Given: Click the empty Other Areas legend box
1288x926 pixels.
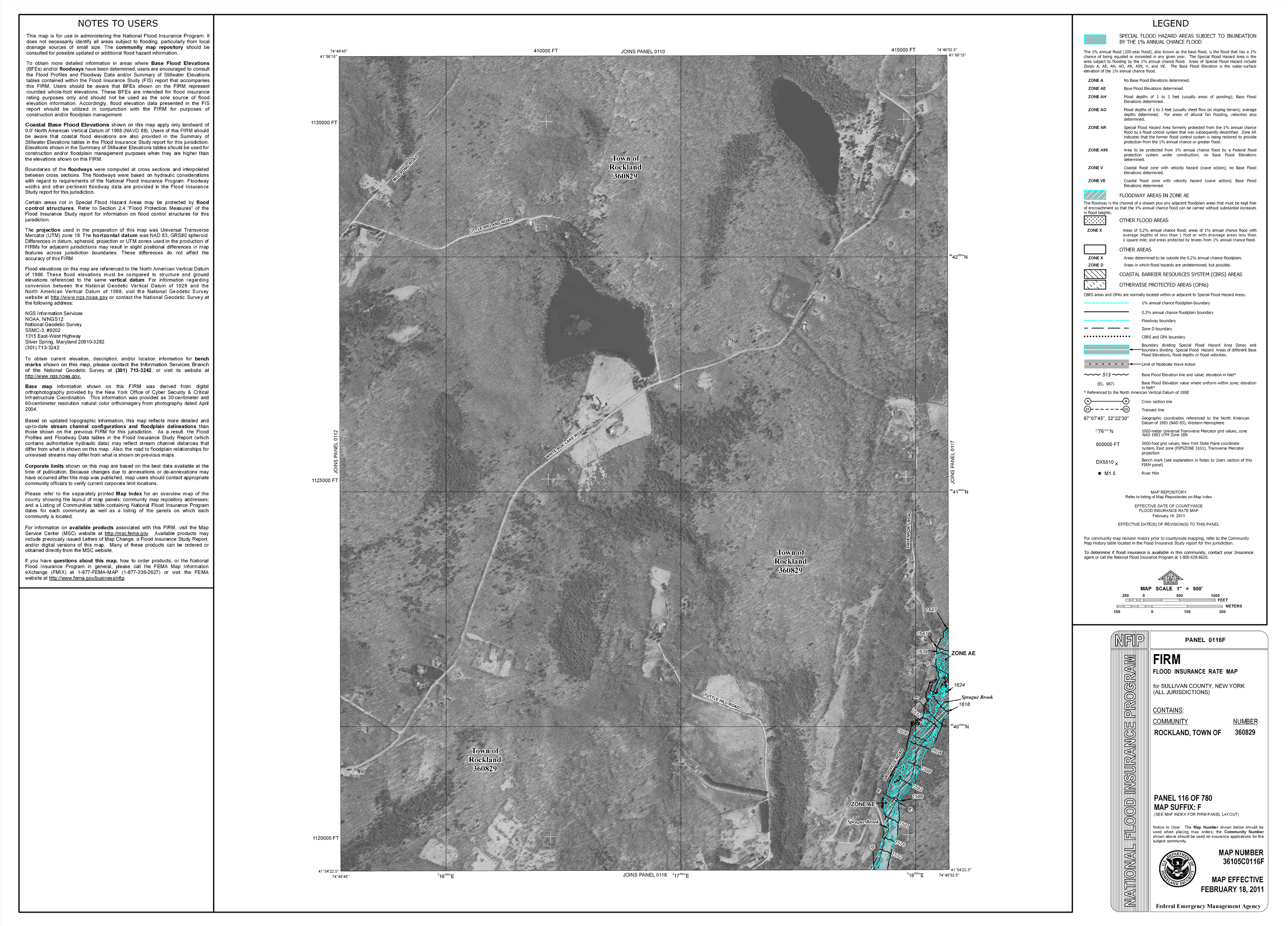Looking at the screenshot, I should [x=1095, y=250].
